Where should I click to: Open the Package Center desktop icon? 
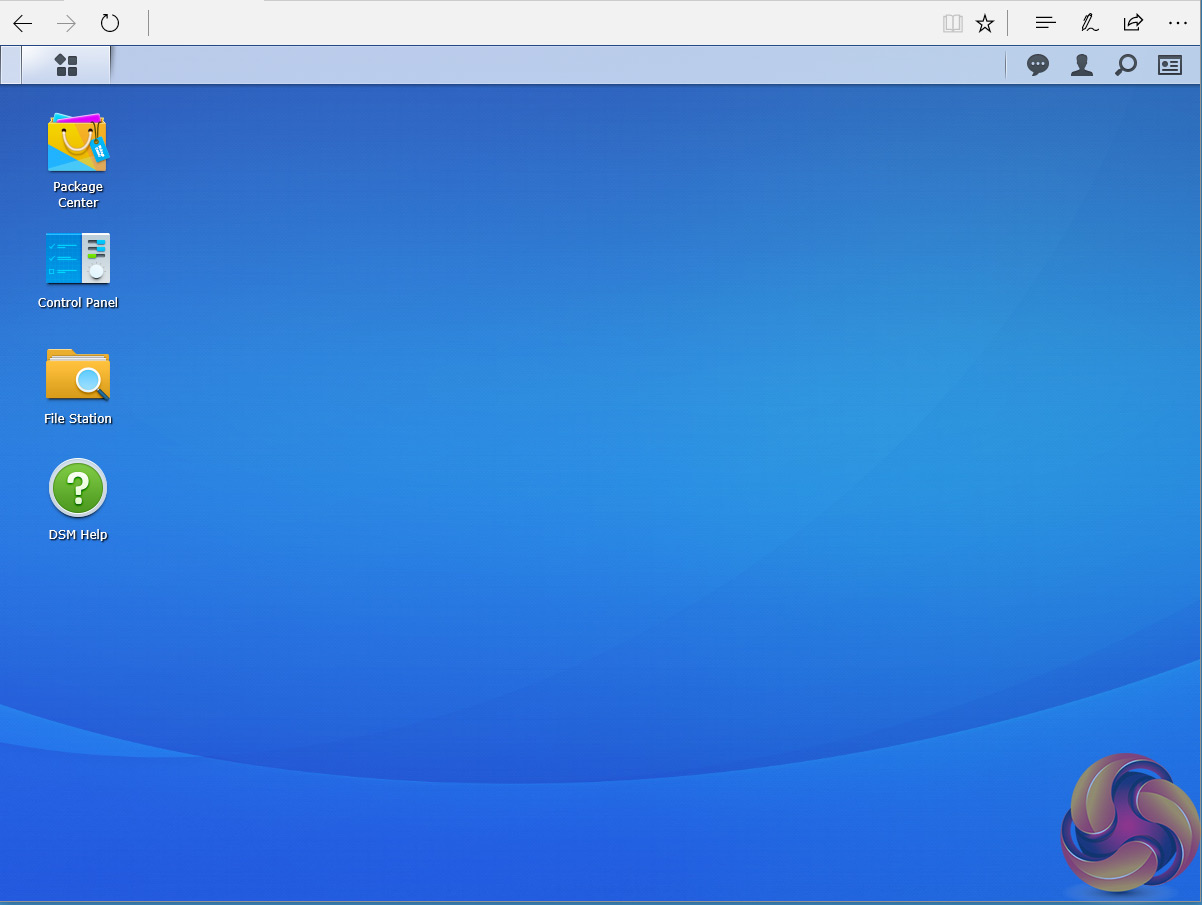coord(78,142)
